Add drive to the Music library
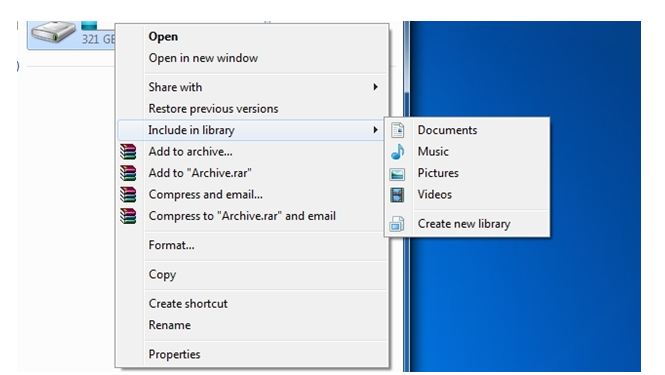665x375 pixels. pyautogui.click(x=433, y=151)
